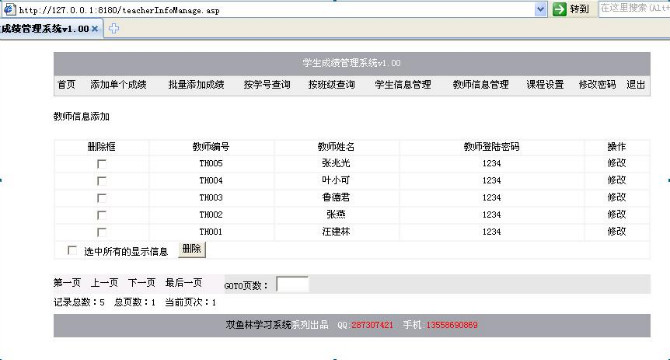Tick the delete checkbox for TH002
Image resolution: width=670 pixels, height=360 pixels.
101,215
